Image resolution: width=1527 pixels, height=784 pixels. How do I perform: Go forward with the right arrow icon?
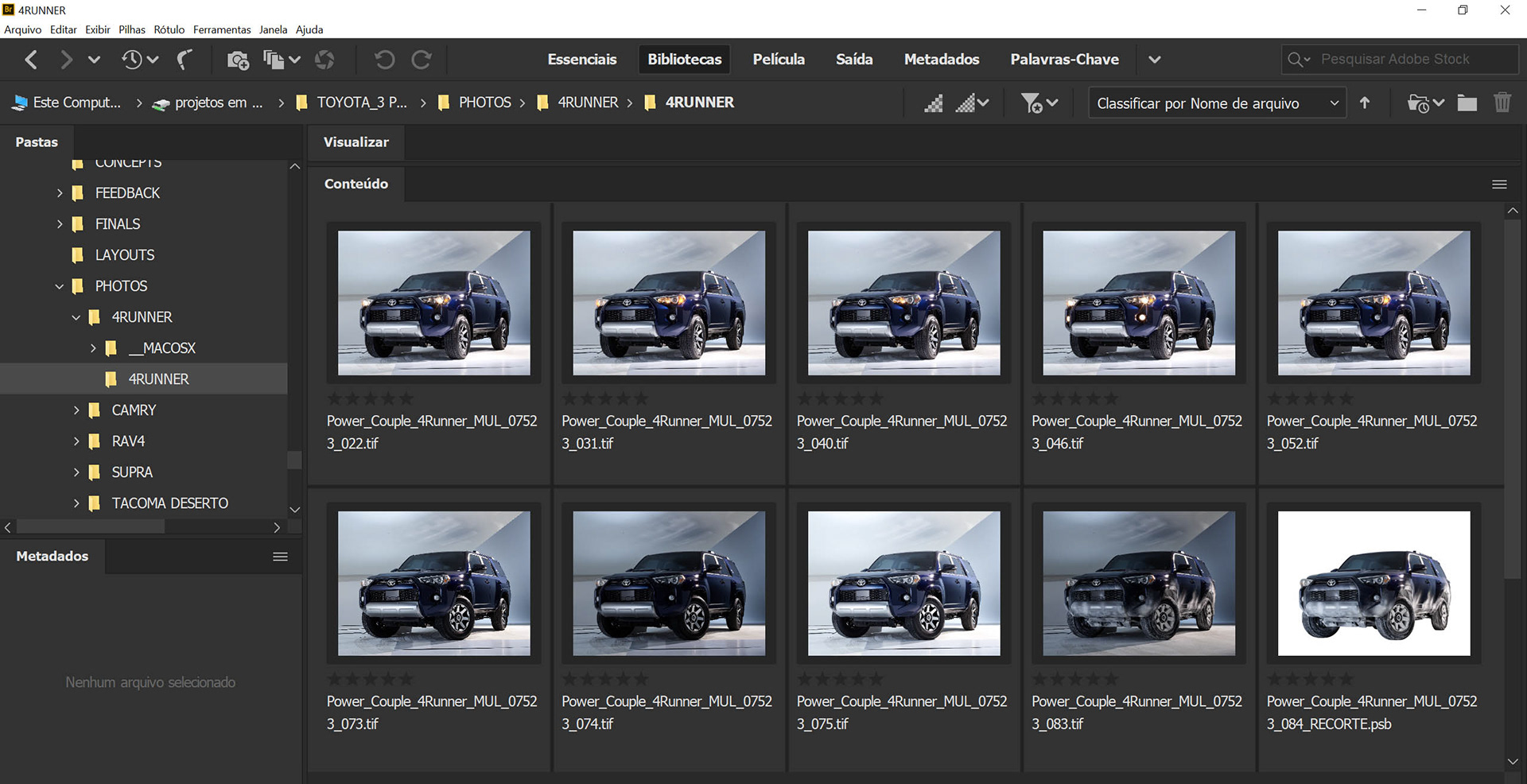coord(66,60)
